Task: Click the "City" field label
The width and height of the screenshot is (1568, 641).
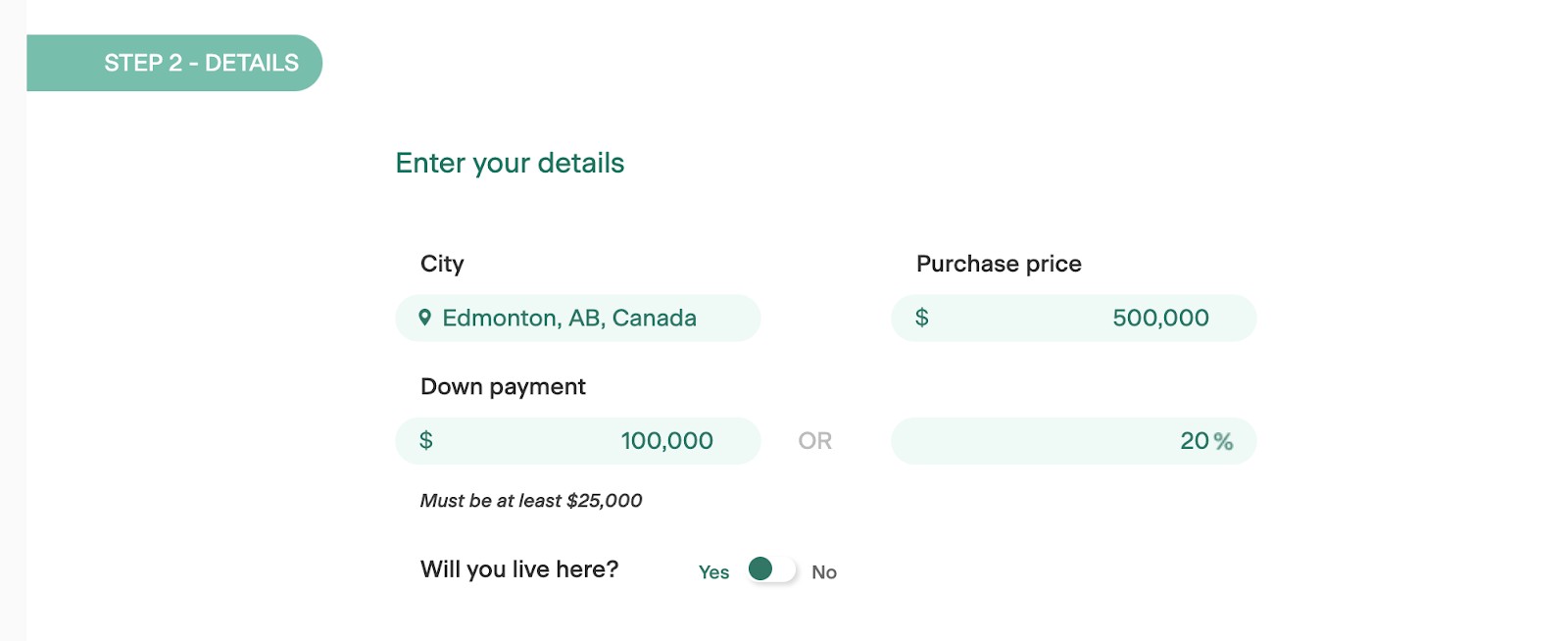Action: coord(442,264)
